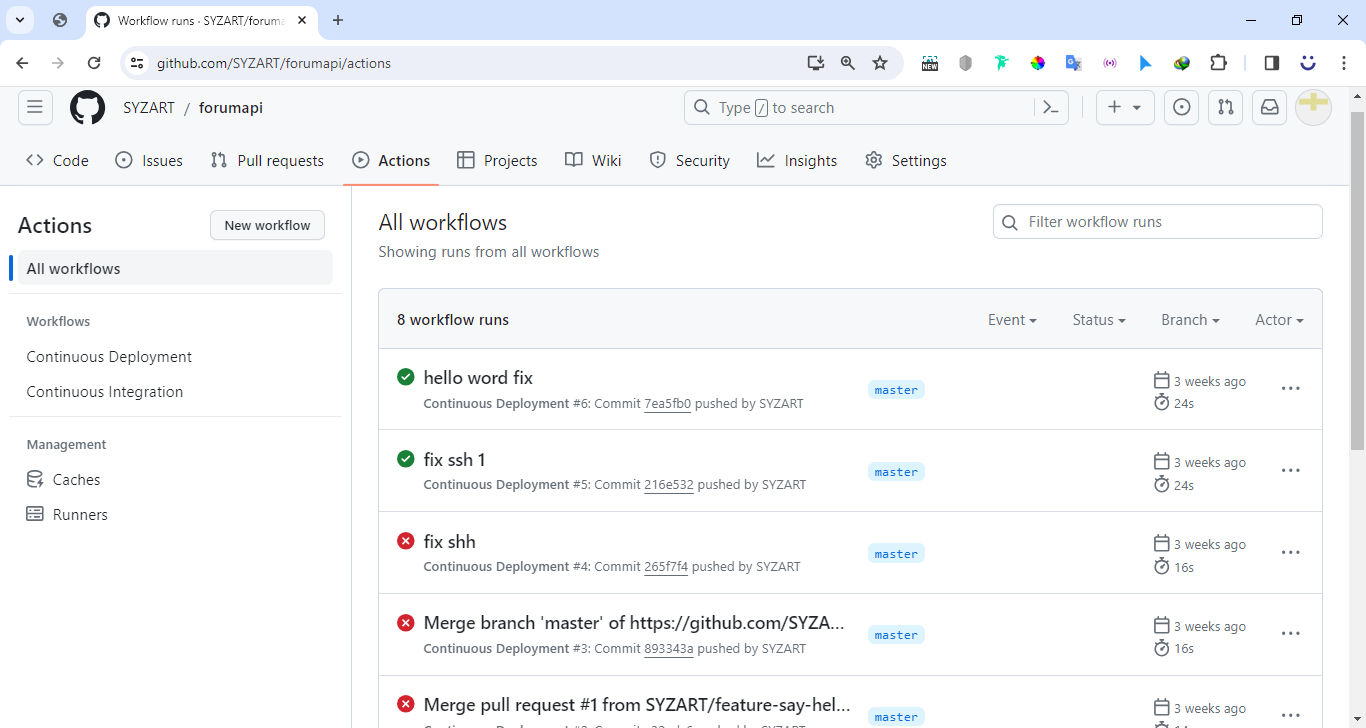Switch to the Wiki tab
Viewport: 1366px width, 728px height.
pos(593,160)
